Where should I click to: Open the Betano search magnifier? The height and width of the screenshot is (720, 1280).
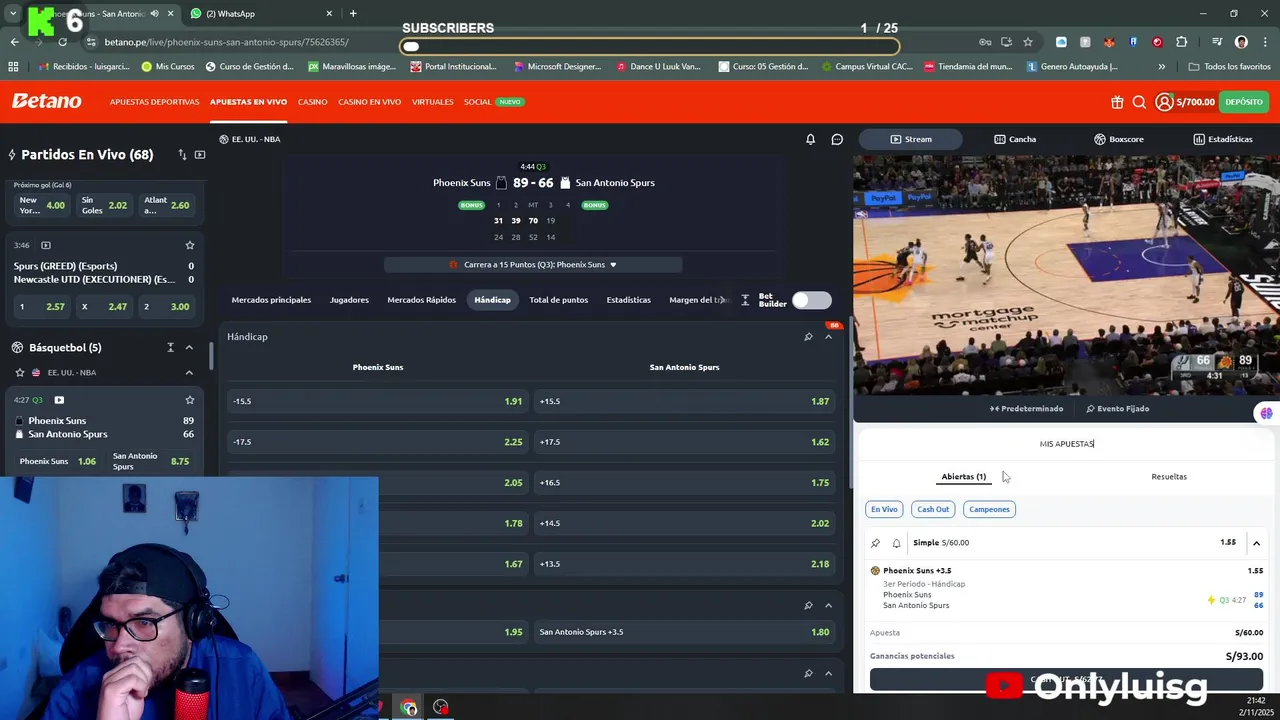click(1139, 102)
